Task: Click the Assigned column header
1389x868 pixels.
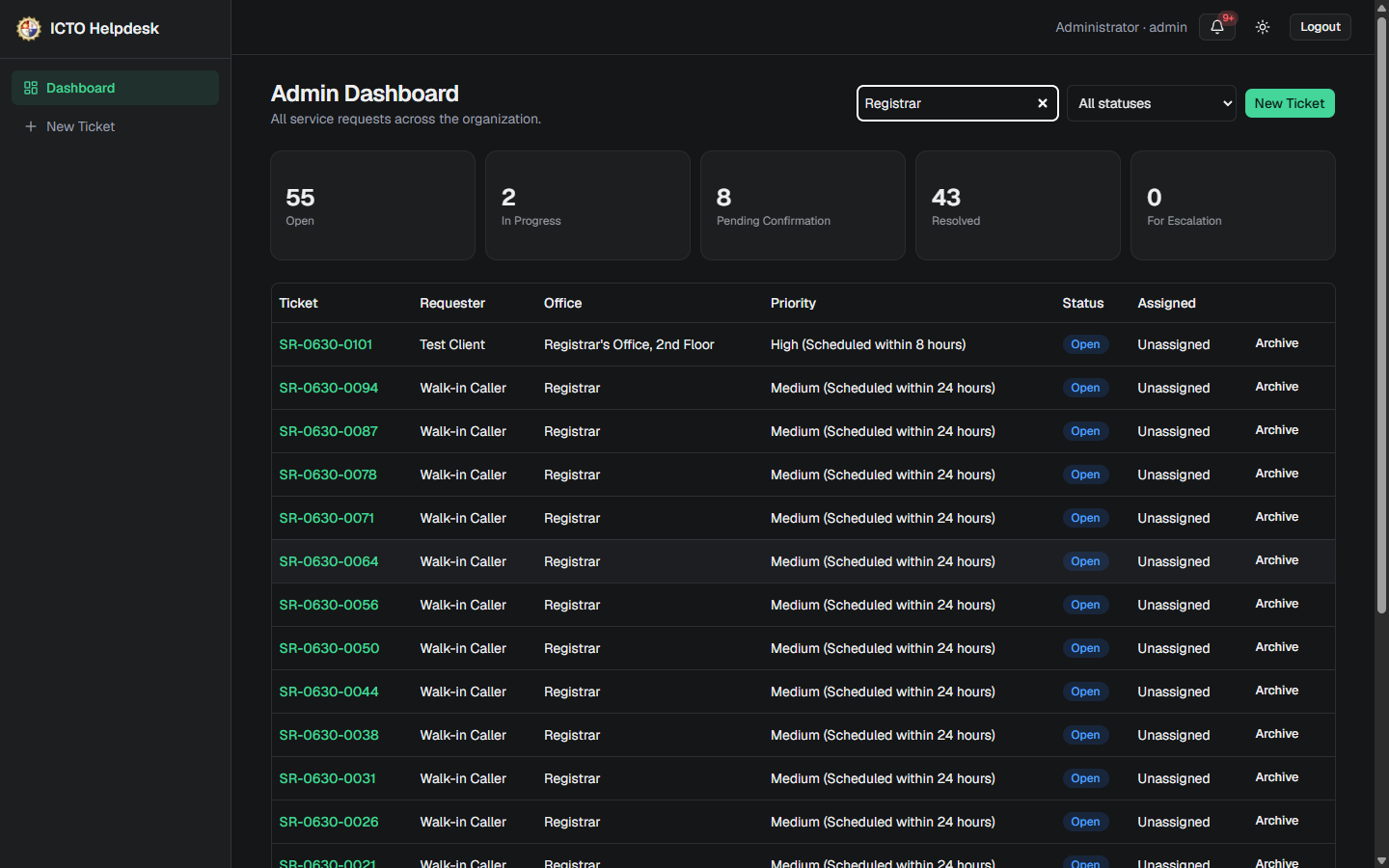Action: click(1166, 303)
